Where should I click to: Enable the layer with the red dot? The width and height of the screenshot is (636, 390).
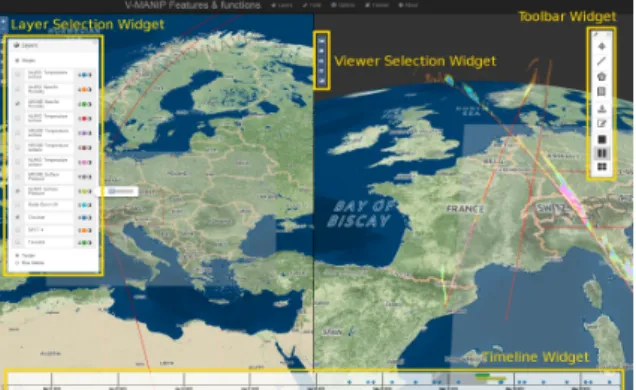pyautogui.click(x=17, y=118)
